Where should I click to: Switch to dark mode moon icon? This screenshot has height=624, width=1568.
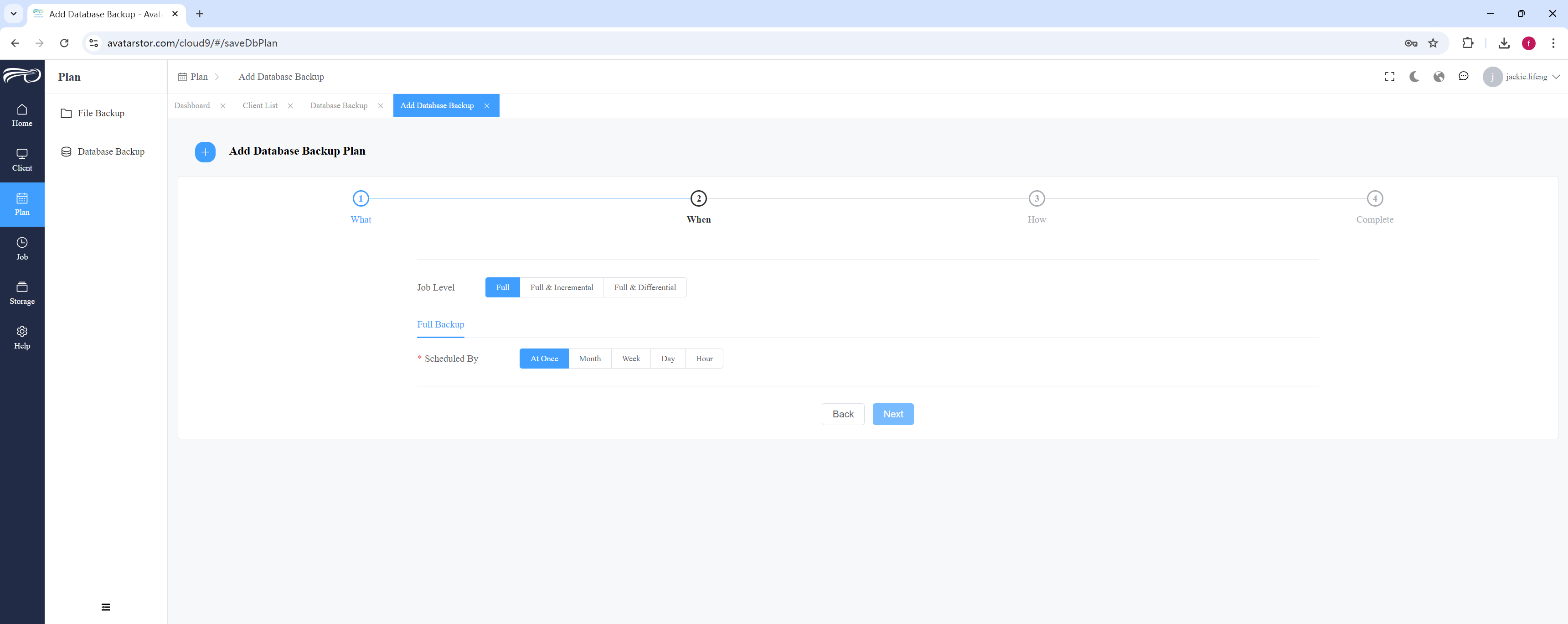1414,77
